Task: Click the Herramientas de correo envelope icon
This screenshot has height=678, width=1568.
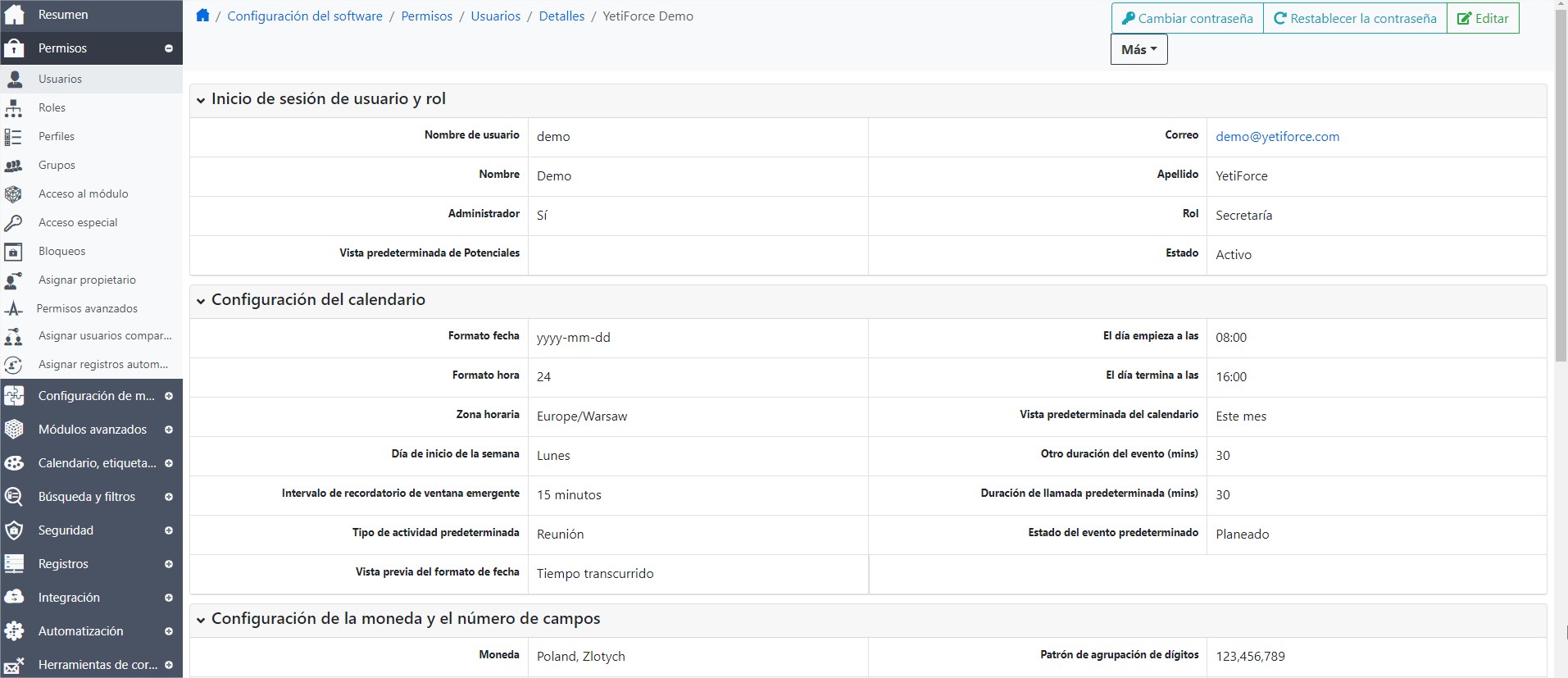Action: pyautogui.click(x=14, y=664)
